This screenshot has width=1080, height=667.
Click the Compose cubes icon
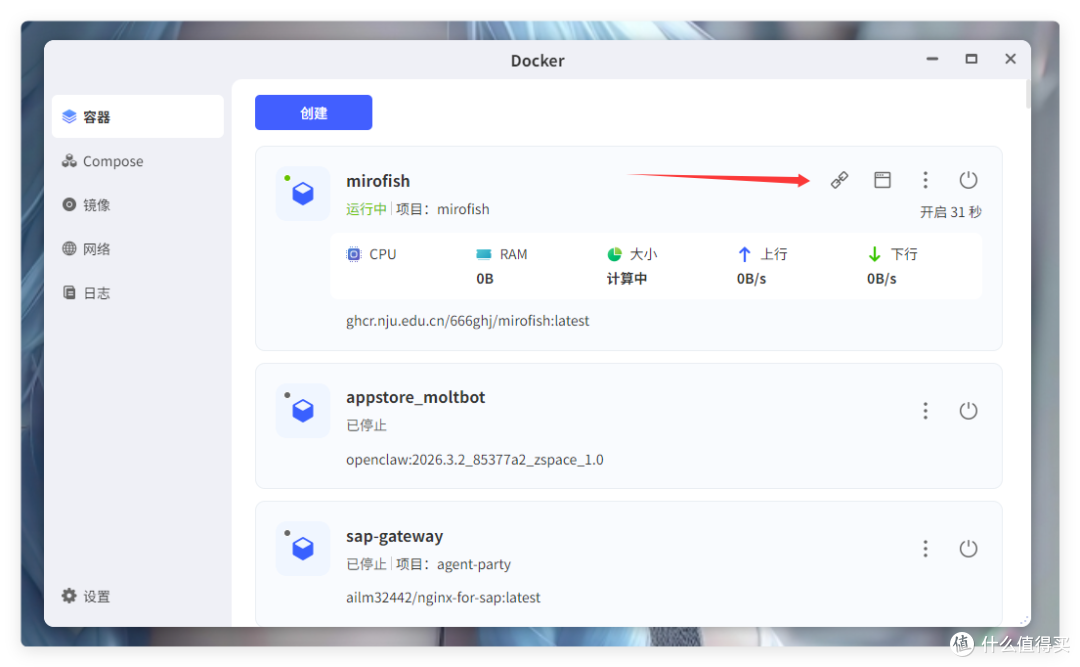69,161
